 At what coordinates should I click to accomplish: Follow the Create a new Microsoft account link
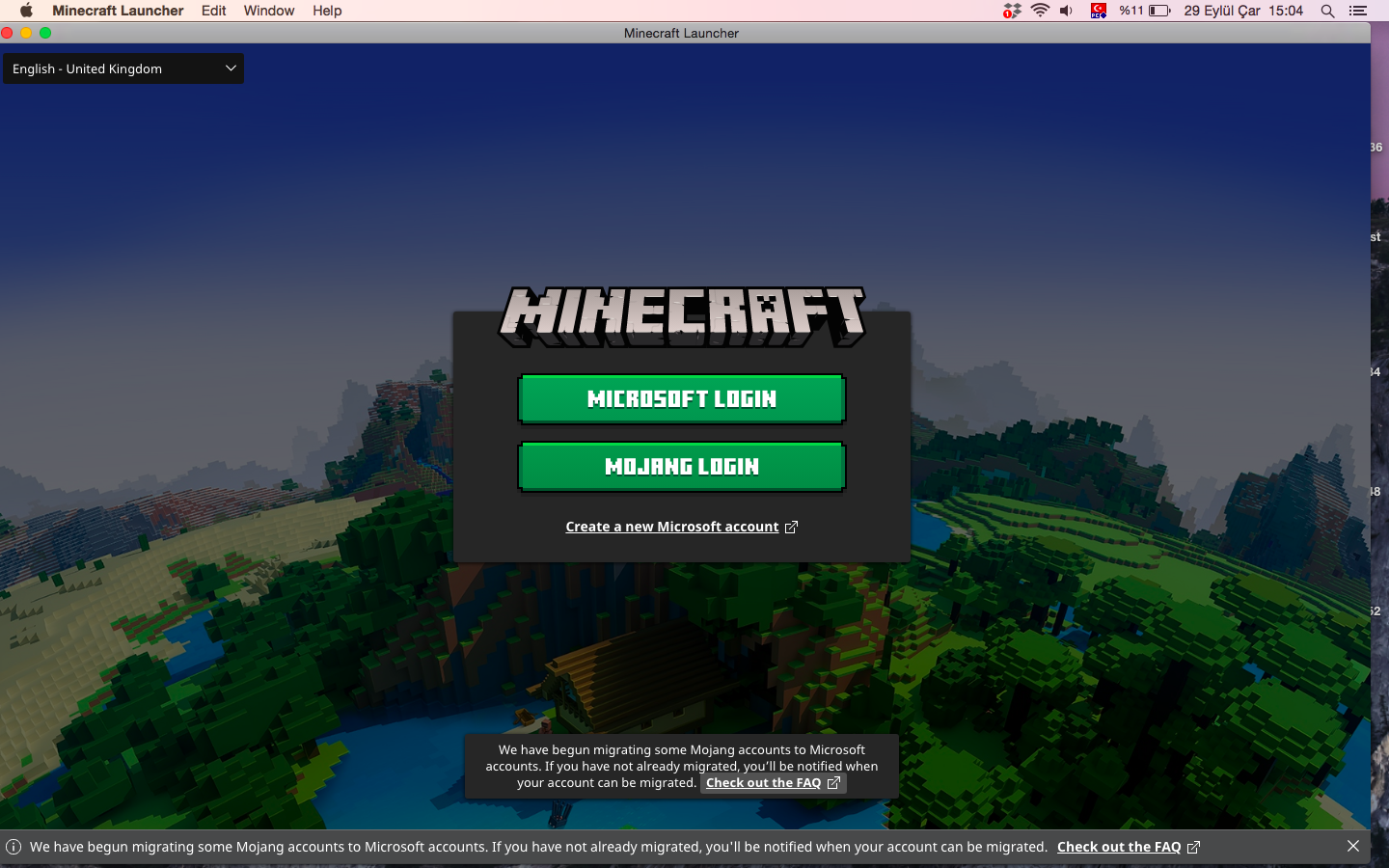[x=681, y=527]
